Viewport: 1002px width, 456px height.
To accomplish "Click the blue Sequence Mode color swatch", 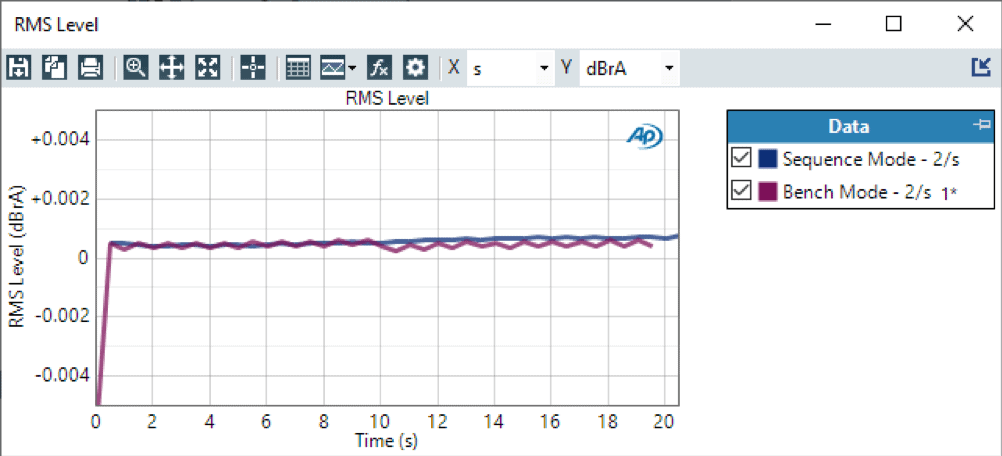I will (768, 159).
